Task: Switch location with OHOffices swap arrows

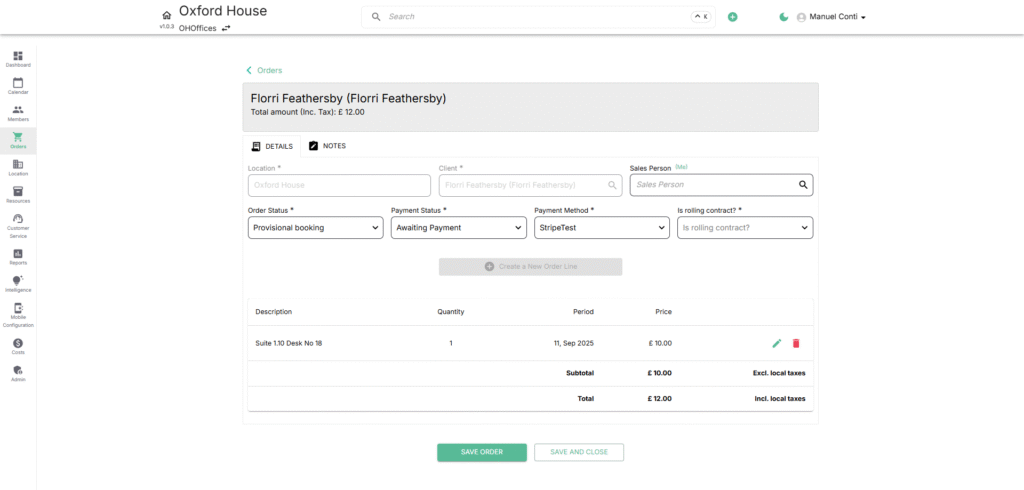Action: coord(226,28)
